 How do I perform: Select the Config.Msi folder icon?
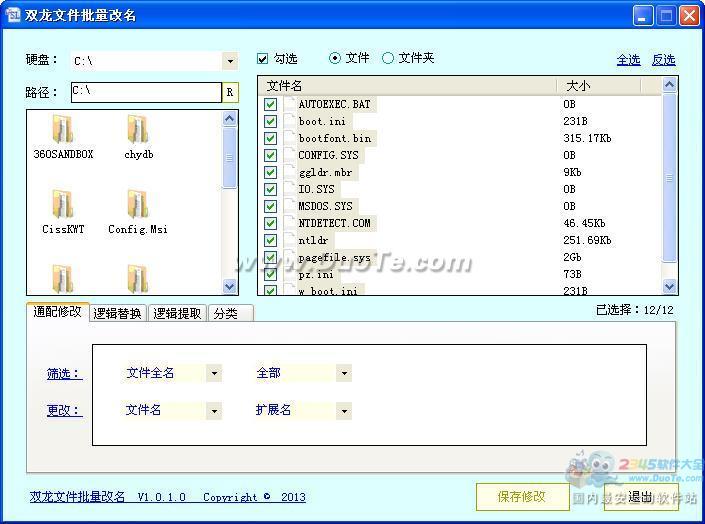[x=138, y=204]
